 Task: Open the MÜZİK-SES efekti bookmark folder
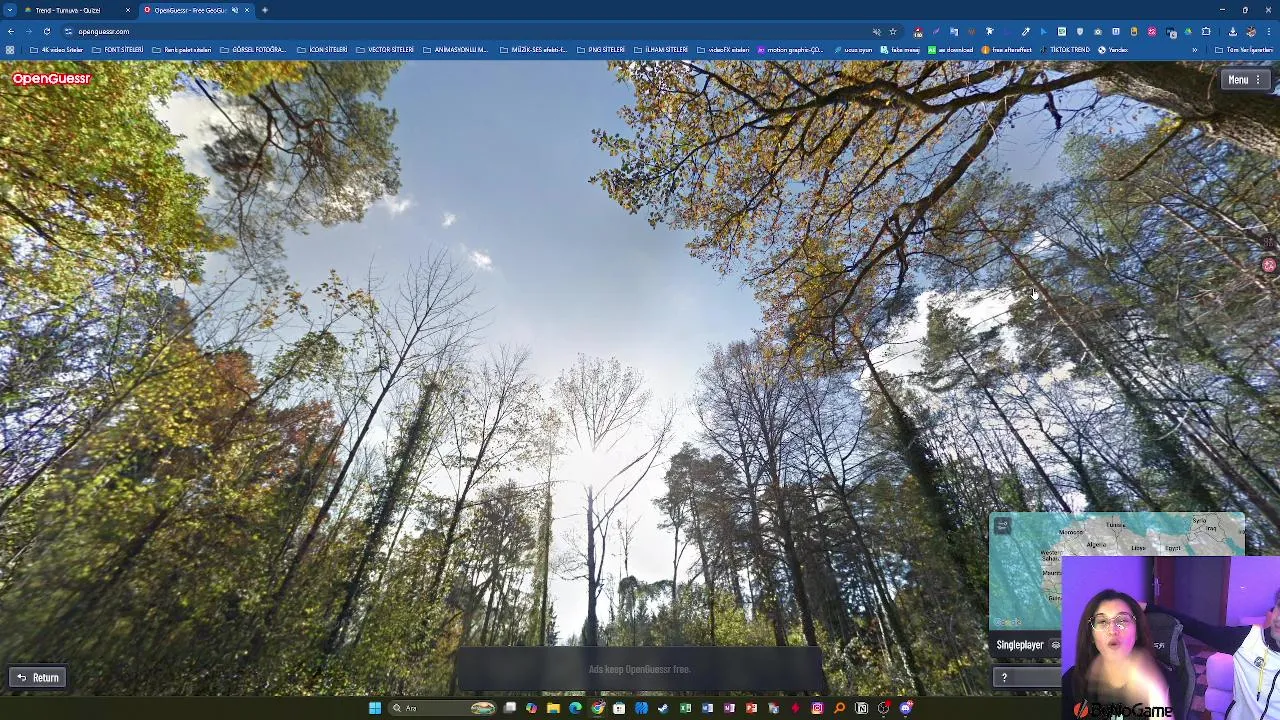(533, 50)
